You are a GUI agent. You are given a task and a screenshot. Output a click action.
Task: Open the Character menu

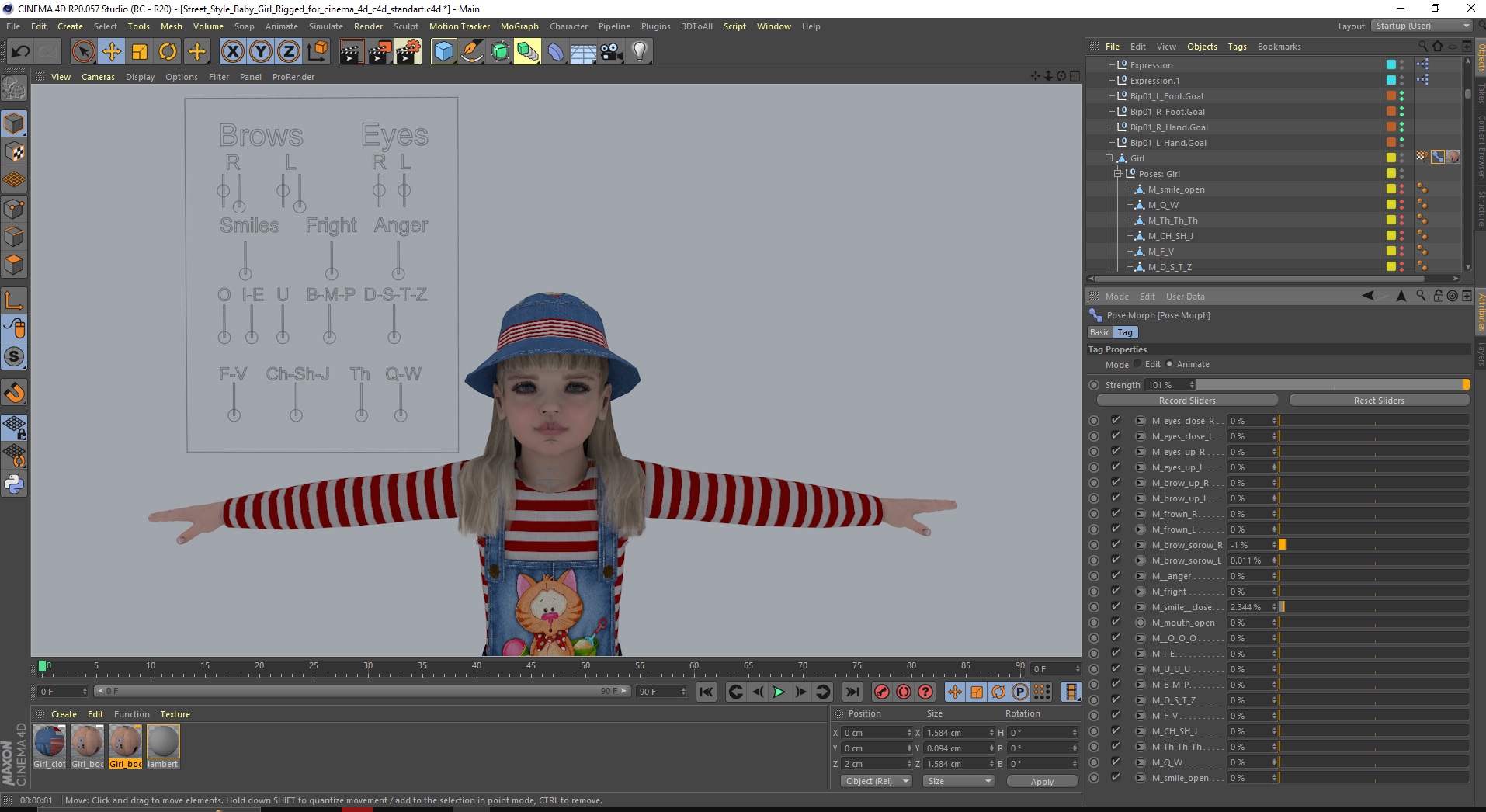tap(568, 26)
